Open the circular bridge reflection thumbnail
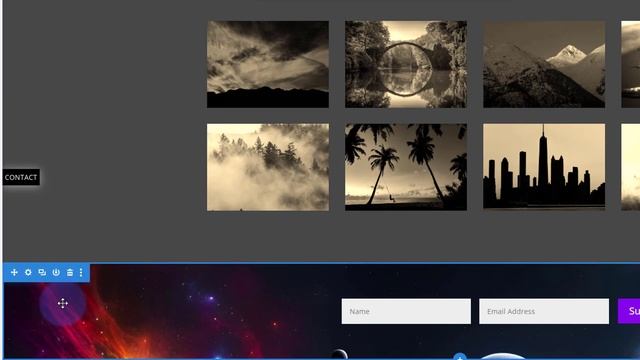The width and height of the screenshot is (640, 360). (x=406, y=64)
